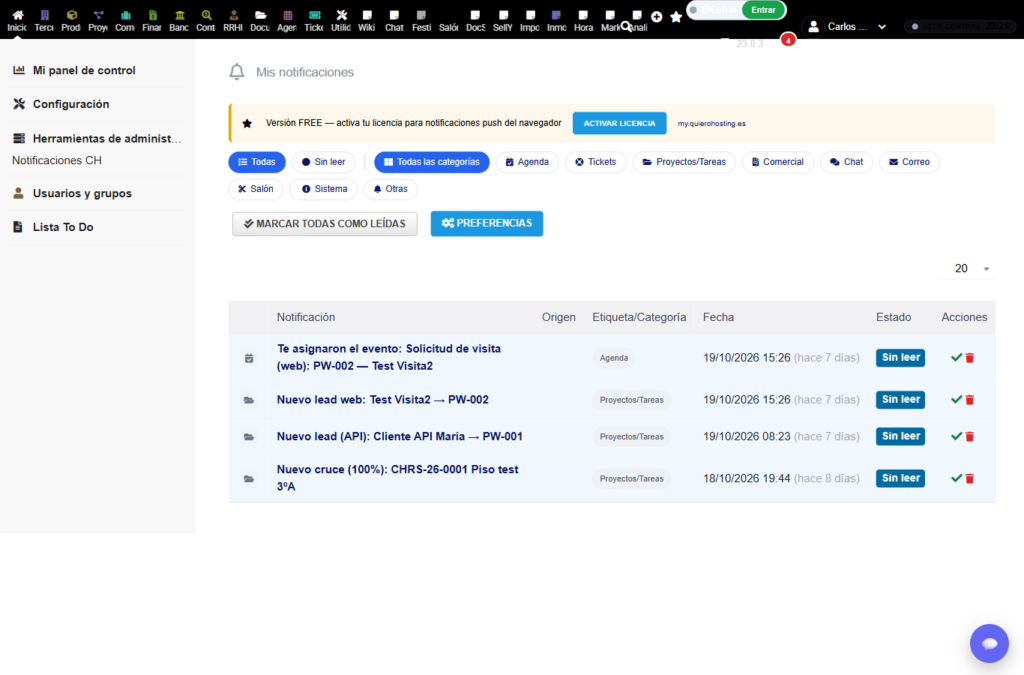Open the PREFERENCIAS button
The height and width of the screenshot is (675, 1024).
click(487, 223)
